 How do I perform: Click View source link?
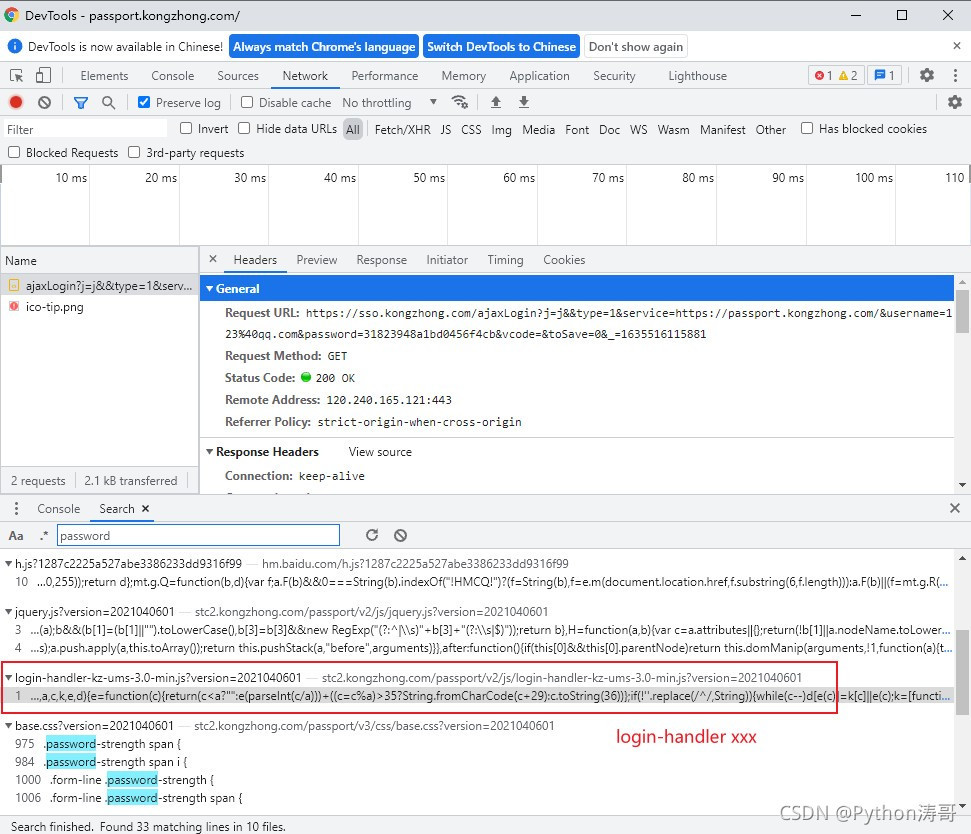tap(380, 452)
